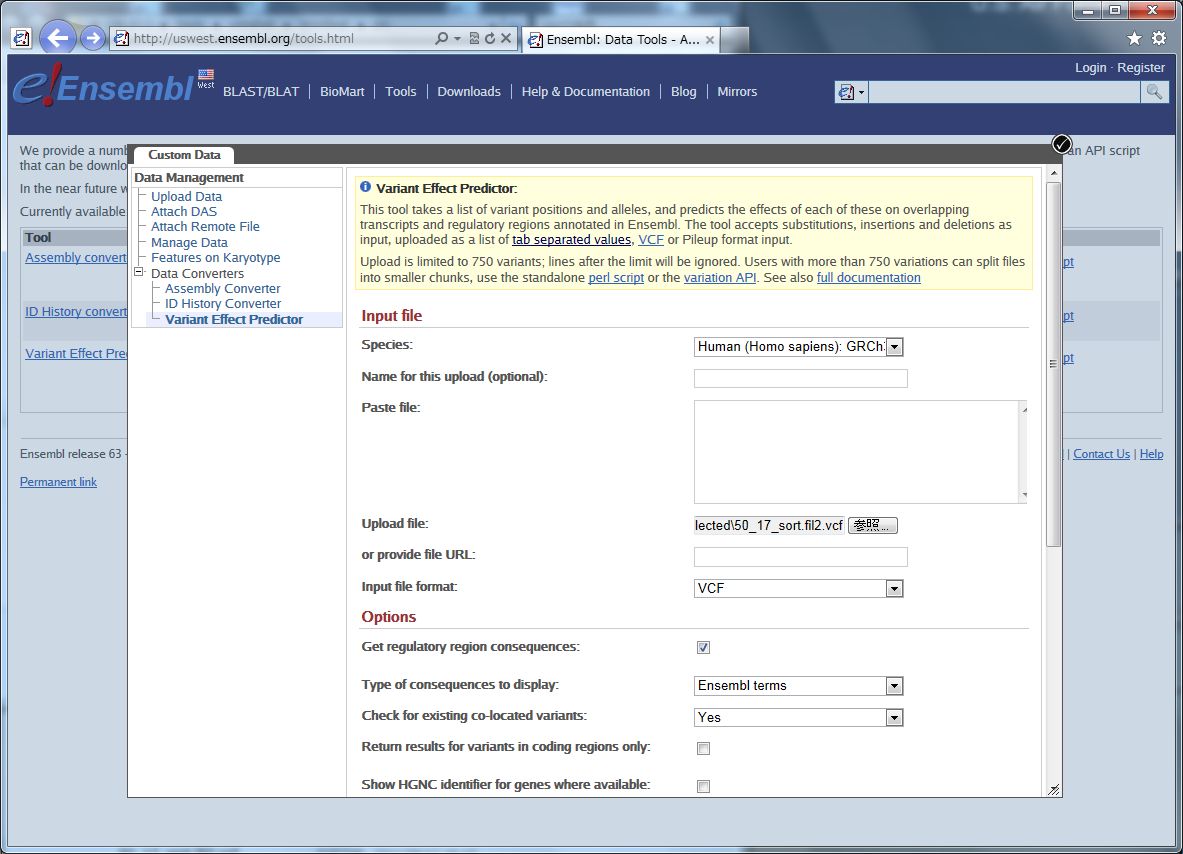Click scroll-up arrow of popup scrollbar

coord(1054,174)
